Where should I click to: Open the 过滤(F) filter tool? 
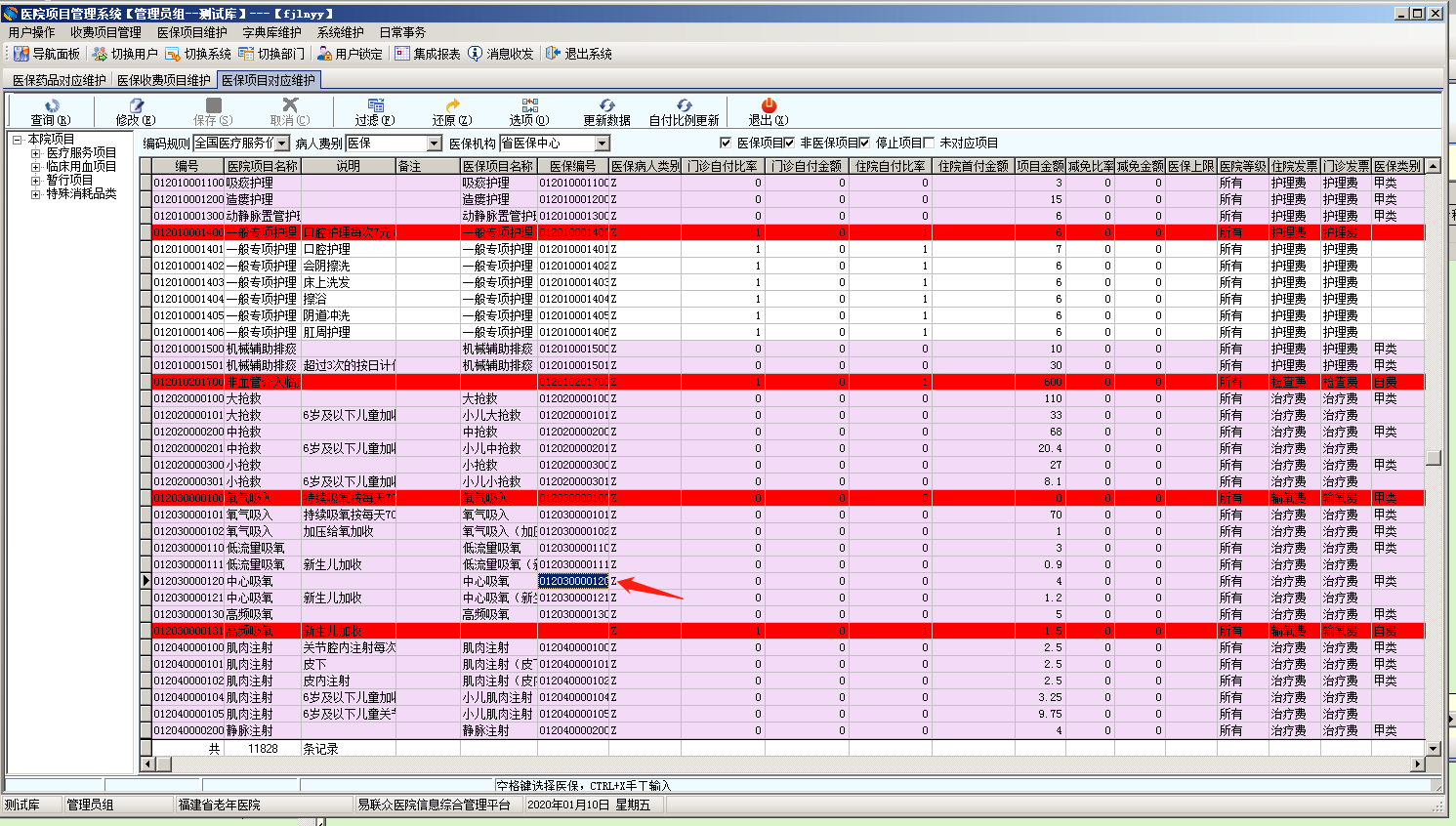(x=375, y=112)
